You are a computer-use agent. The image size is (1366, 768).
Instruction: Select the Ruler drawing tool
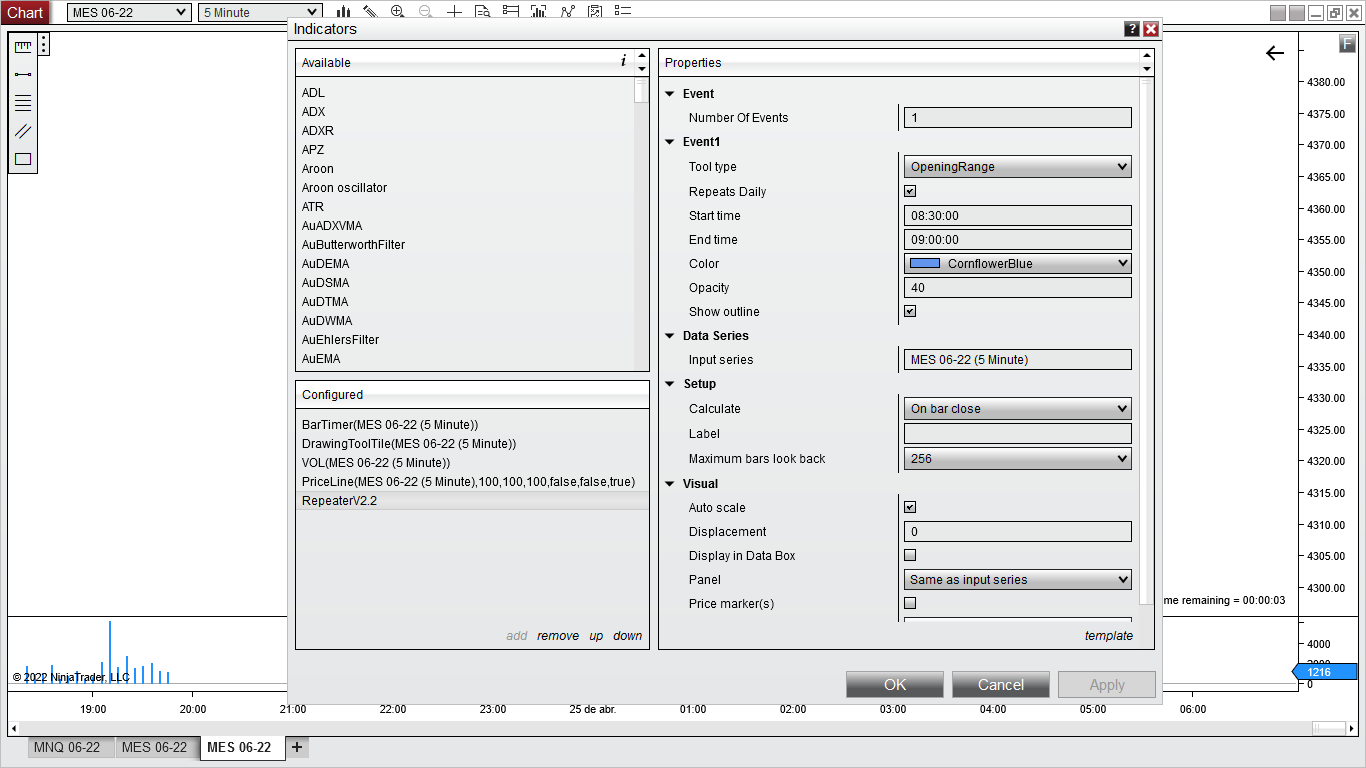point(23,46)
